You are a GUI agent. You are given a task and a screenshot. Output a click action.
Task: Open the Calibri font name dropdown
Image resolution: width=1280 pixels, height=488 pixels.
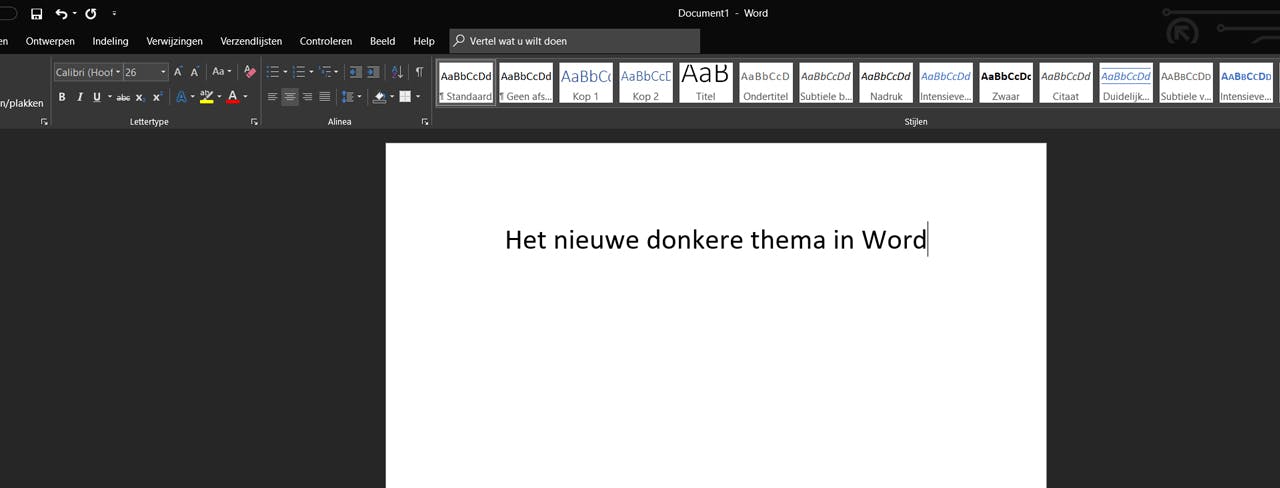pos(118,72)
